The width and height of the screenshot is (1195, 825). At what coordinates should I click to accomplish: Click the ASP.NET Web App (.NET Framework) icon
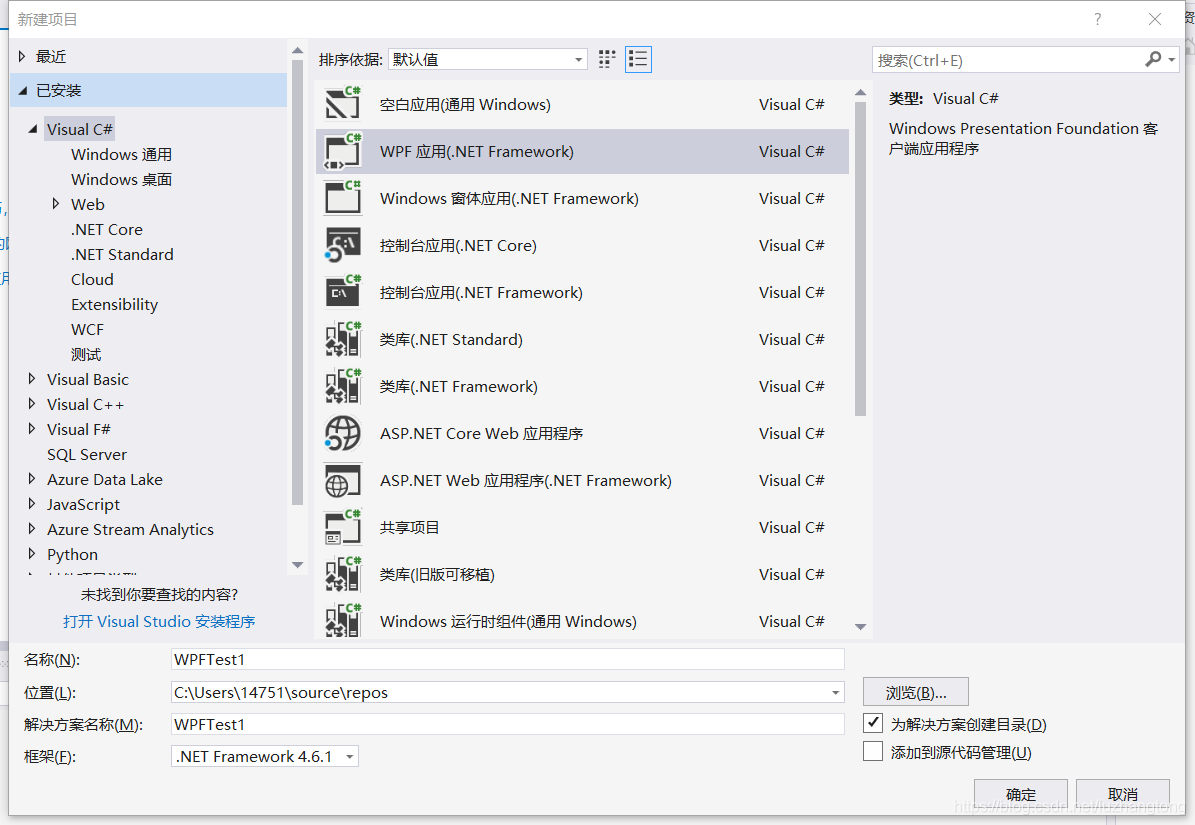coord(342,481)
